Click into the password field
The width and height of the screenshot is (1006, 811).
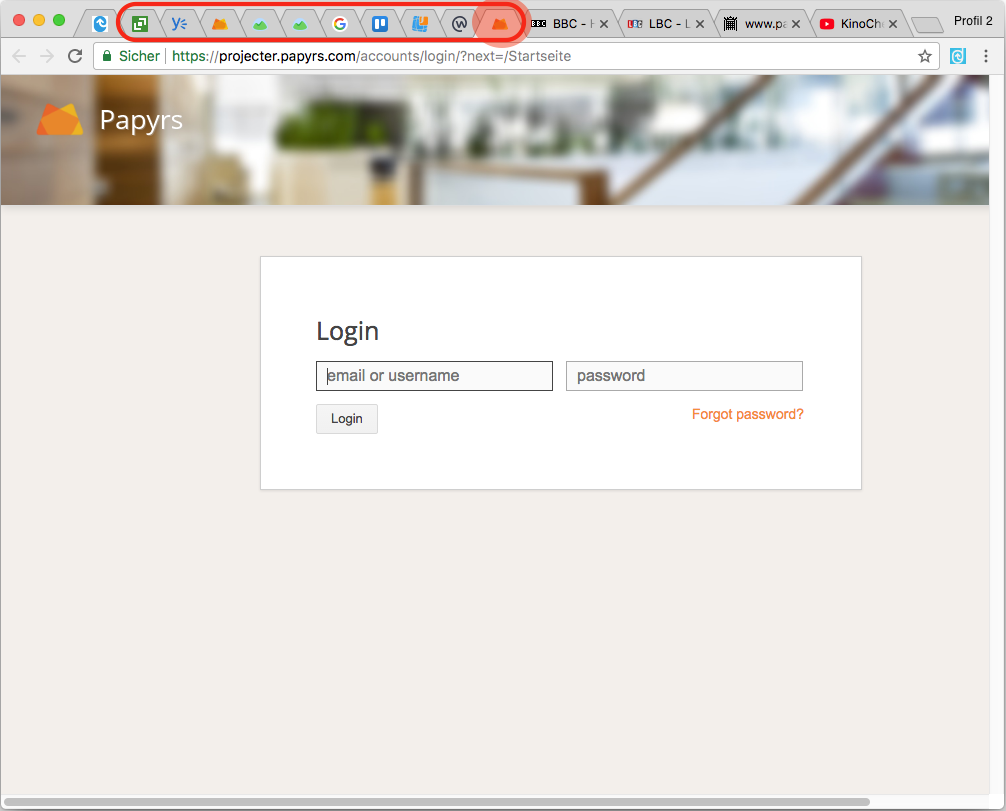(684, 376)
